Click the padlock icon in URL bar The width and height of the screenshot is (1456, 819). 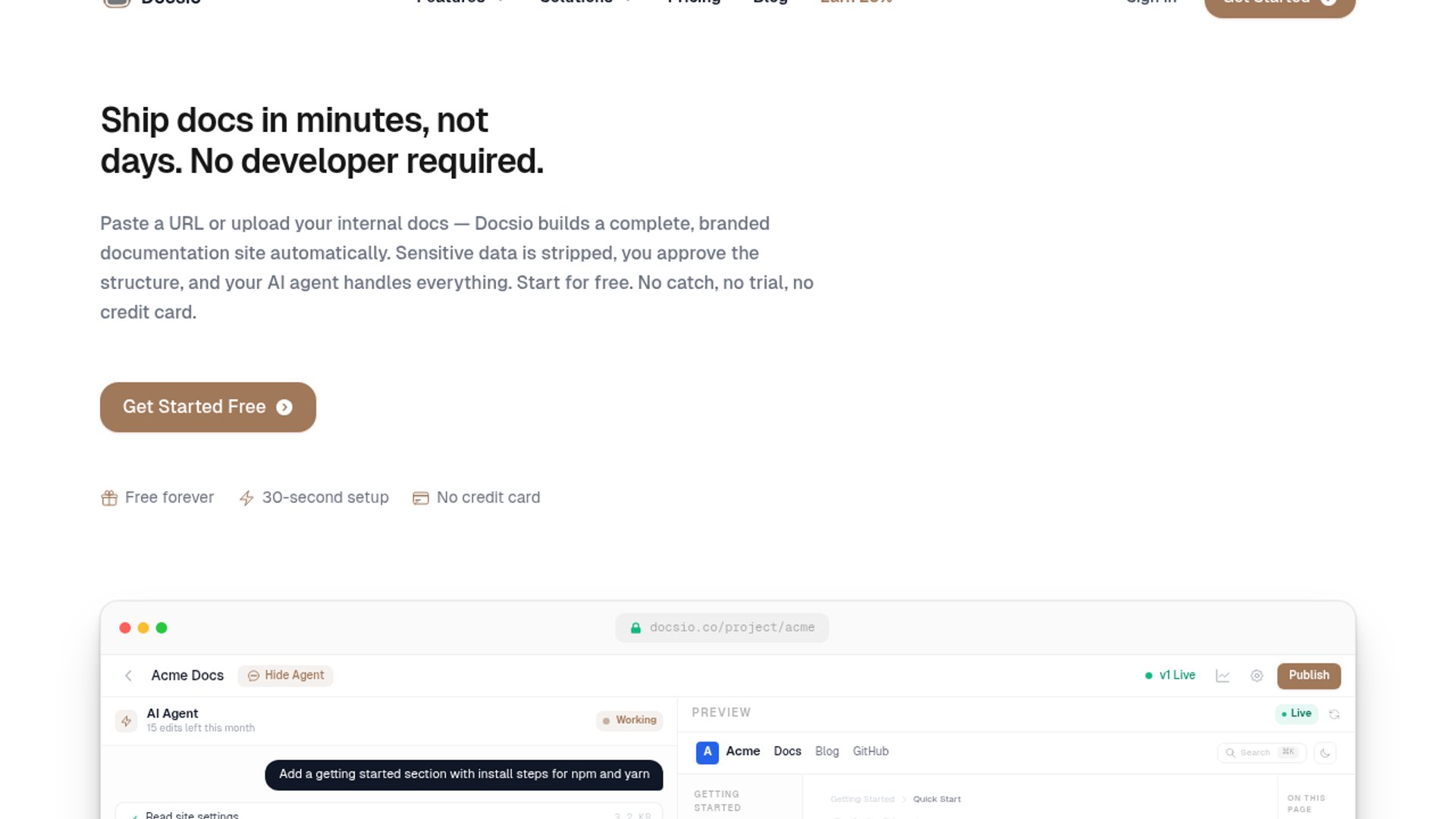(635, 628)
